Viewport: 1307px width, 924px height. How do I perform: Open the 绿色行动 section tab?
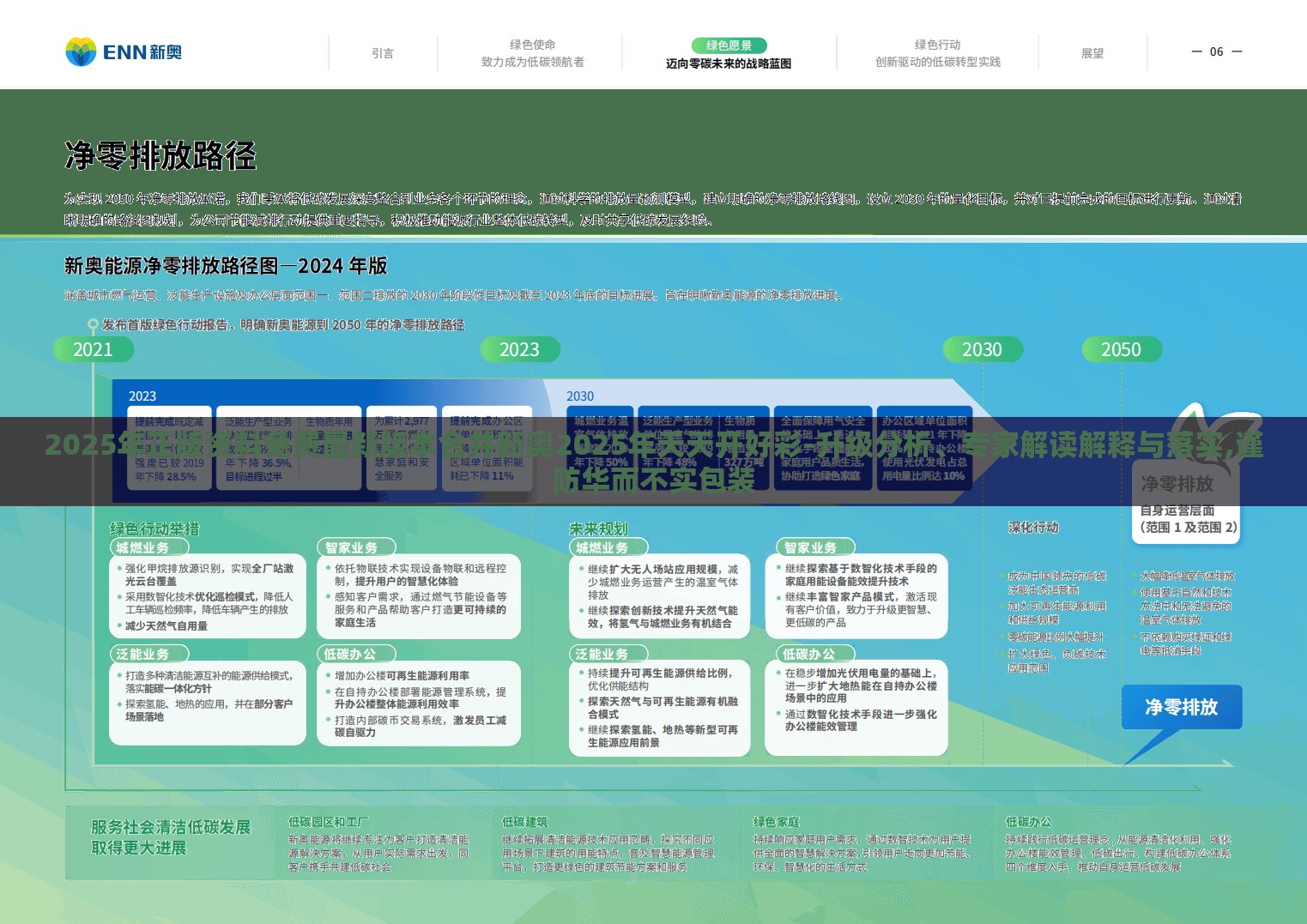click(938, 53)
